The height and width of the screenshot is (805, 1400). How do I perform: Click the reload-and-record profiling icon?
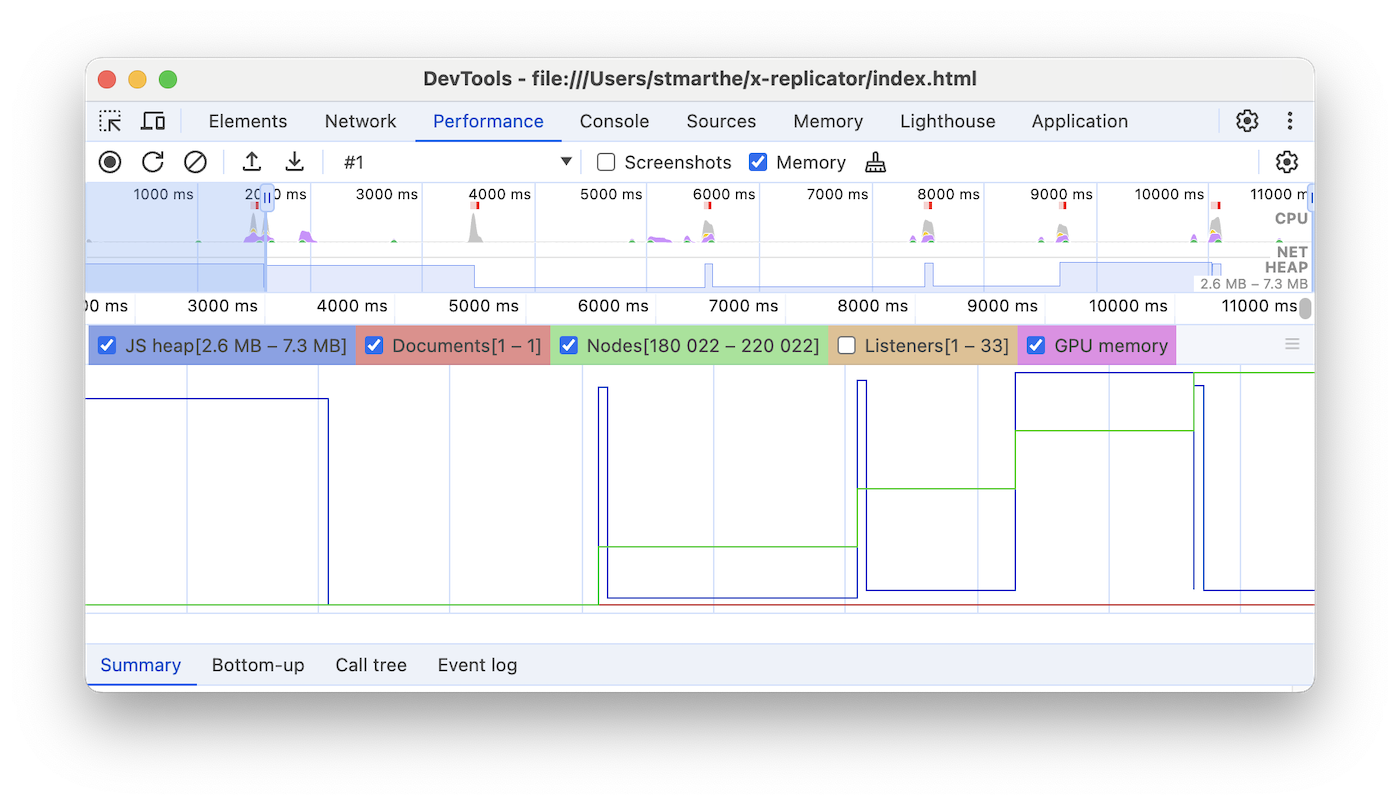pos(152,161)
